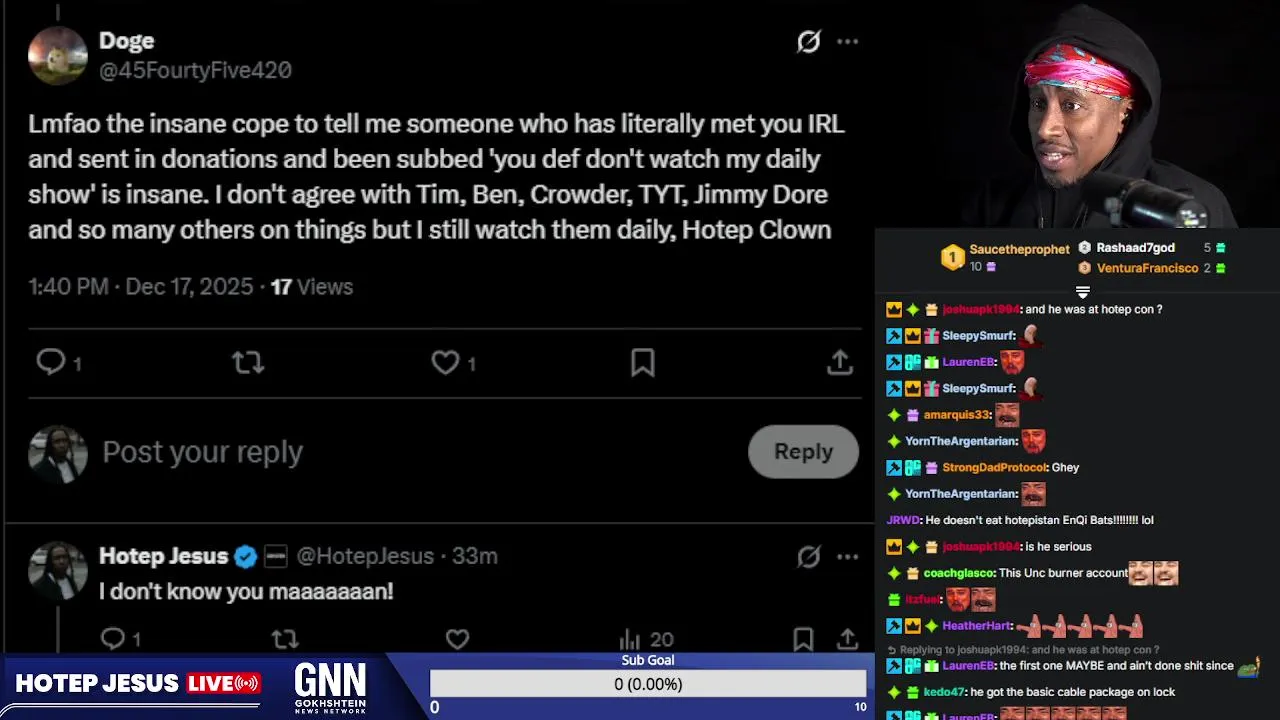Open Doge's profile avatar

pos(57,55)
